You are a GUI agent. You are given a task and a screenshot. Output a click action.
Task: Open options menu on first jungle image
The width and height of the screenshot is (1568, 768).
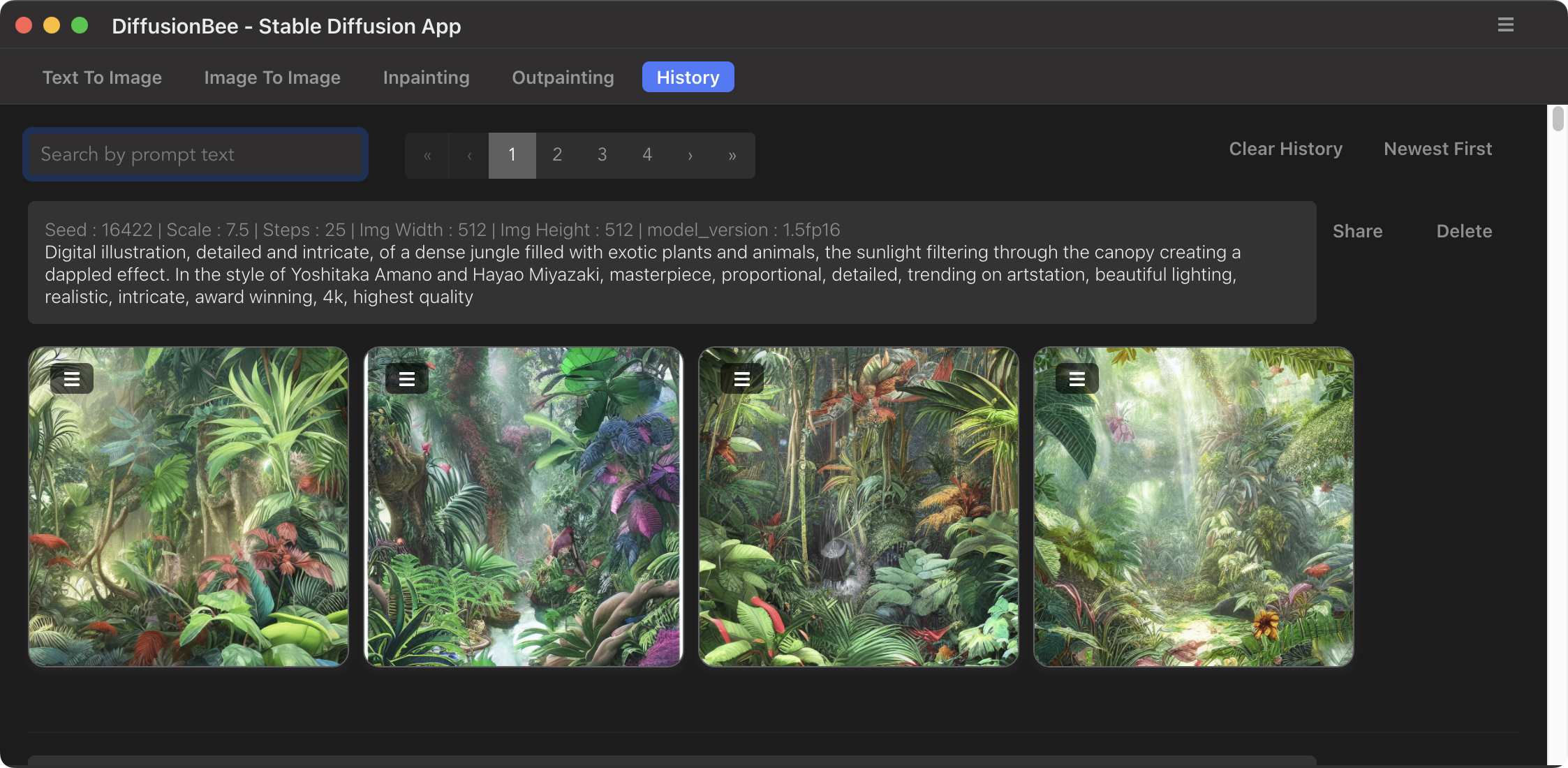(72, 378)
